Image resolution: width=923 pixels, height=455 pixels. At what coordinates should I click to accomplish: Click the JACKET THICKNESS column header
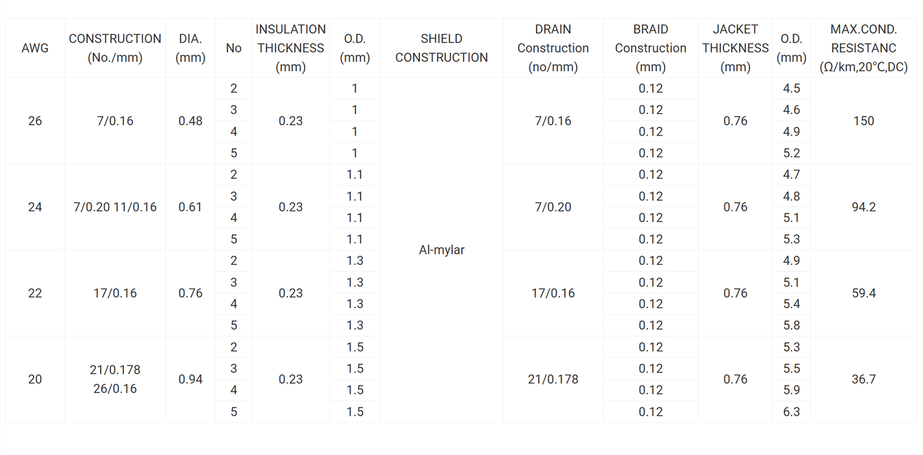[x=735, y=48]
